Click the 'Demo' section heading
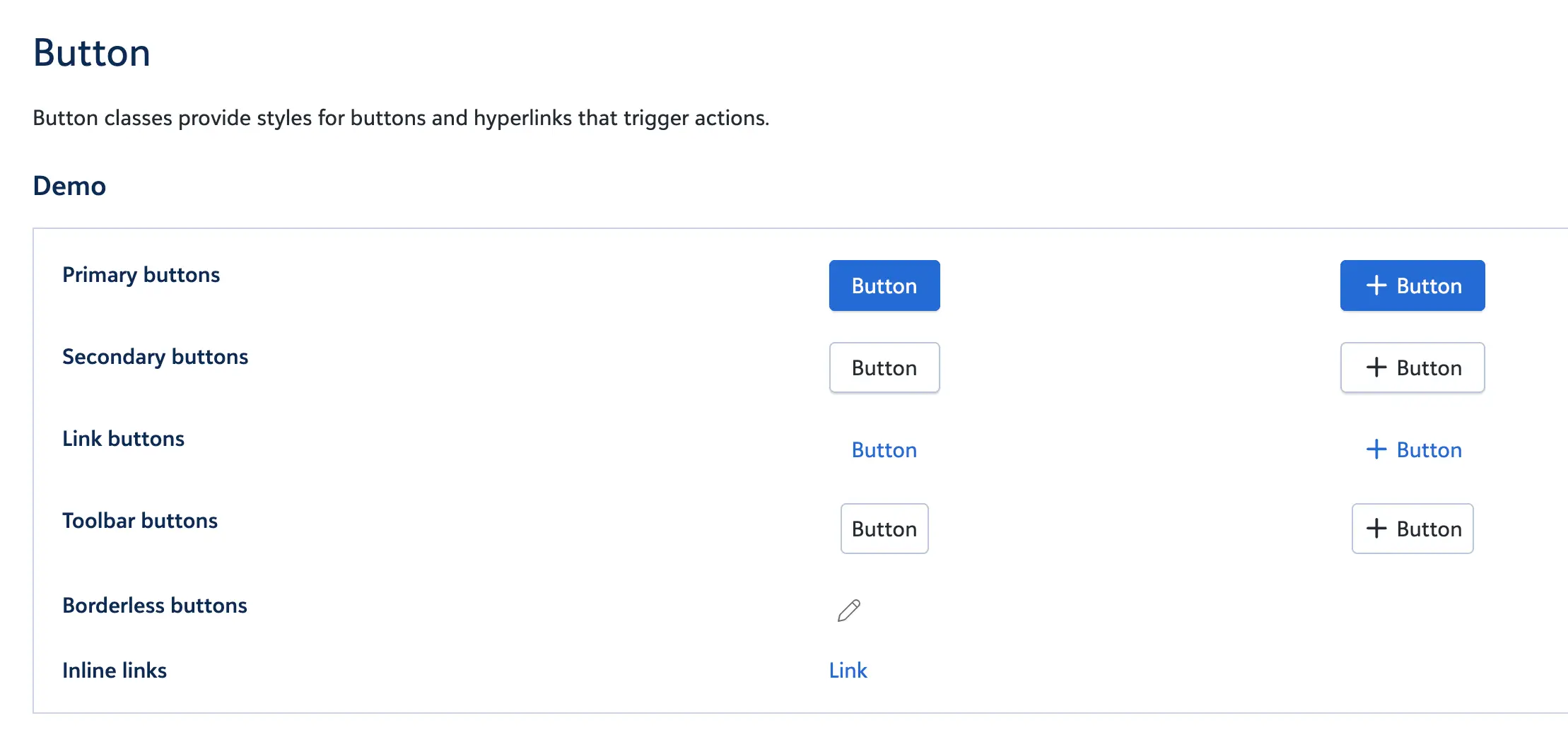This screenshot has height=742, width=1568. (69, 186)
